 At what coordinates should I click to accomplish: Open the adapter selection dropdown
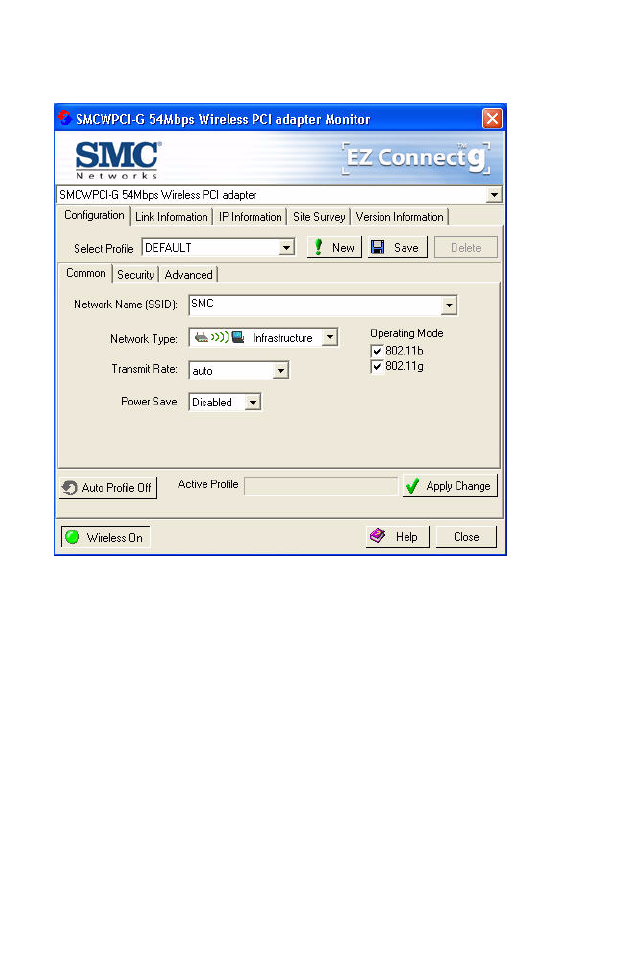[494, 195]
